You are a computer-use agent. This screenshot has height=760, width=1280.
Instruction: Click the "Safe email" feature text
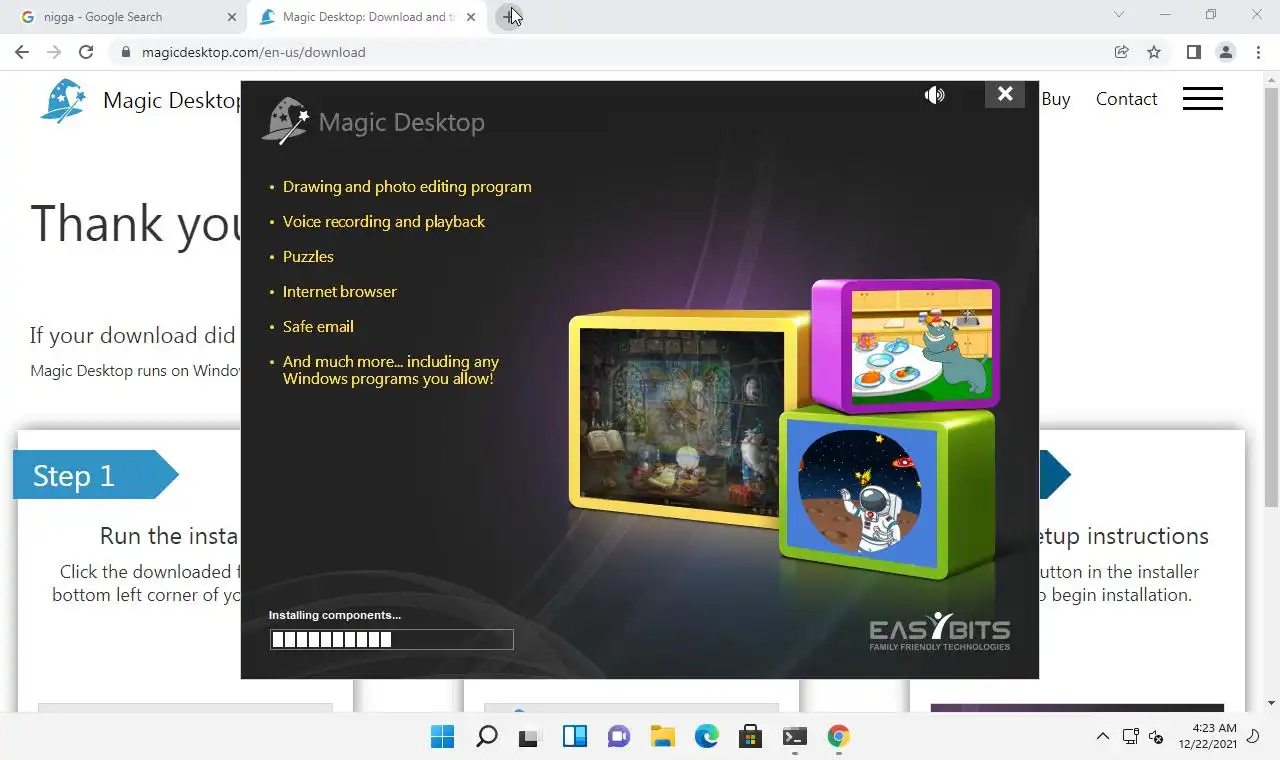(318, 327)
